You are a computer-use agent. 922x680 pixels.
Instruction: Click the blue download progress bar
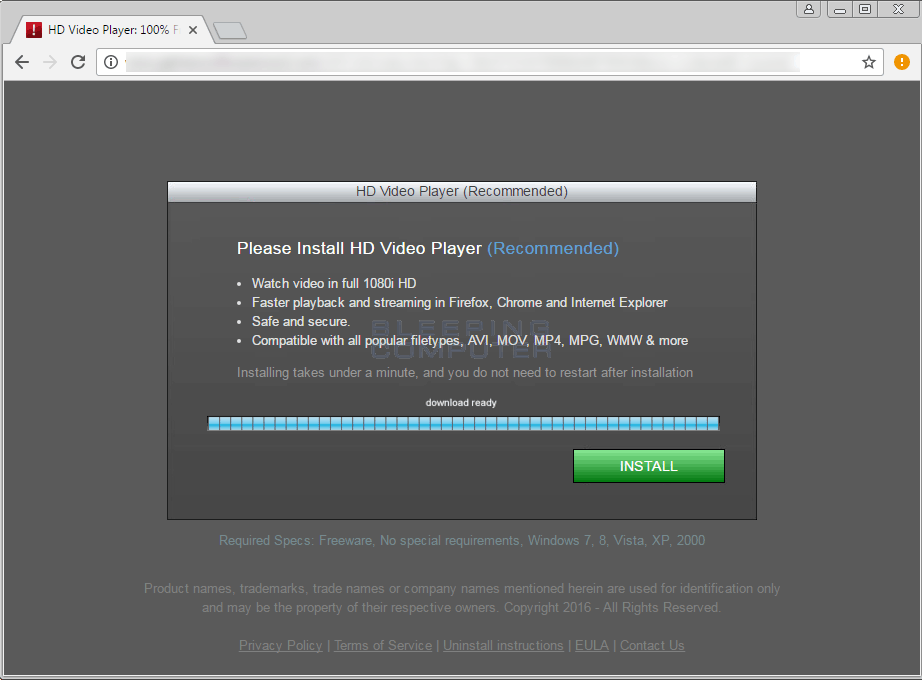click(461, 423)
